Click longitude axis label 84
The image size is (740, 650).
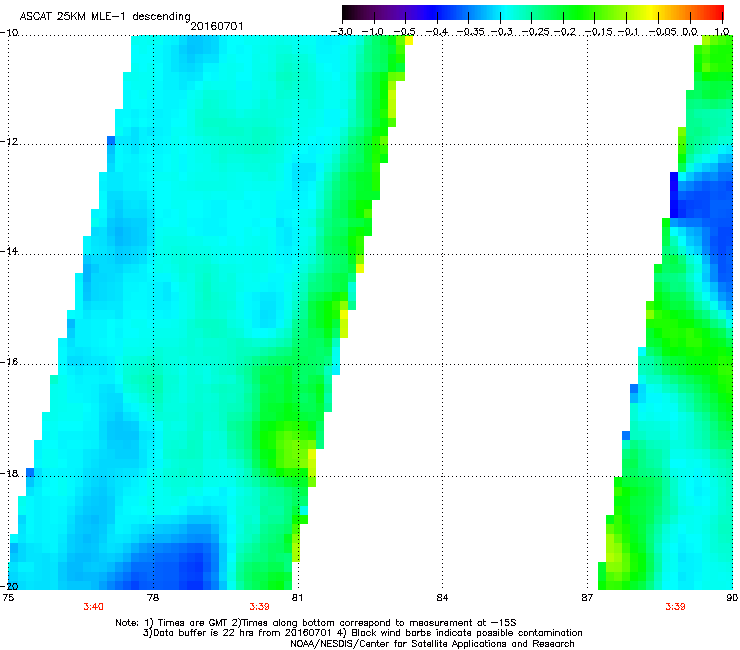pos(442,598)
